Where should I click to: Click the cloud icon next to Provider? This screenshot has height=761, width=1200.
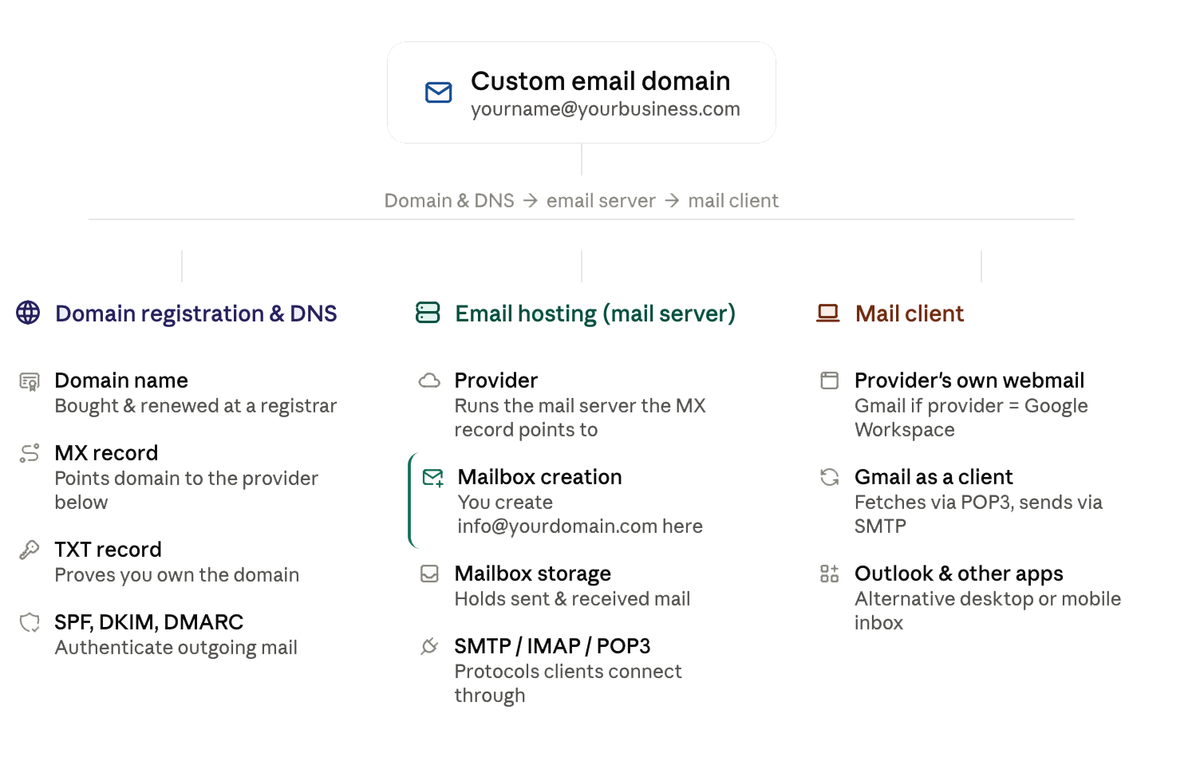pos(430,381)
